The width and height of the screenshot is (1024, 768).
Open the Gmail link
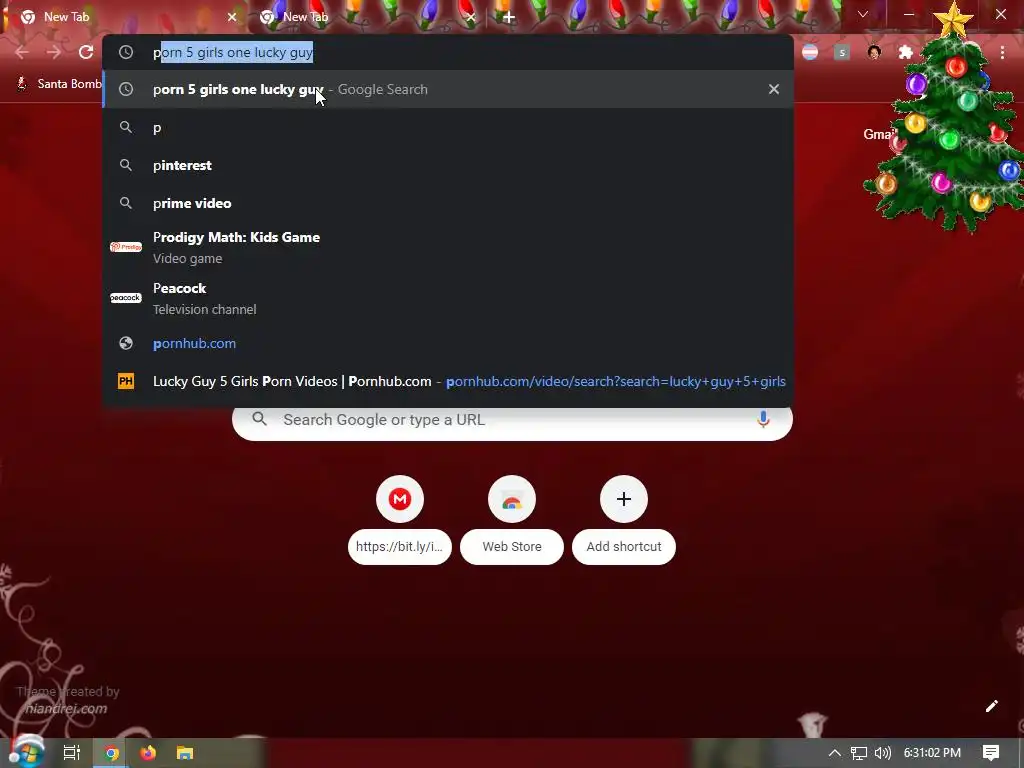(x=878, y=134)
